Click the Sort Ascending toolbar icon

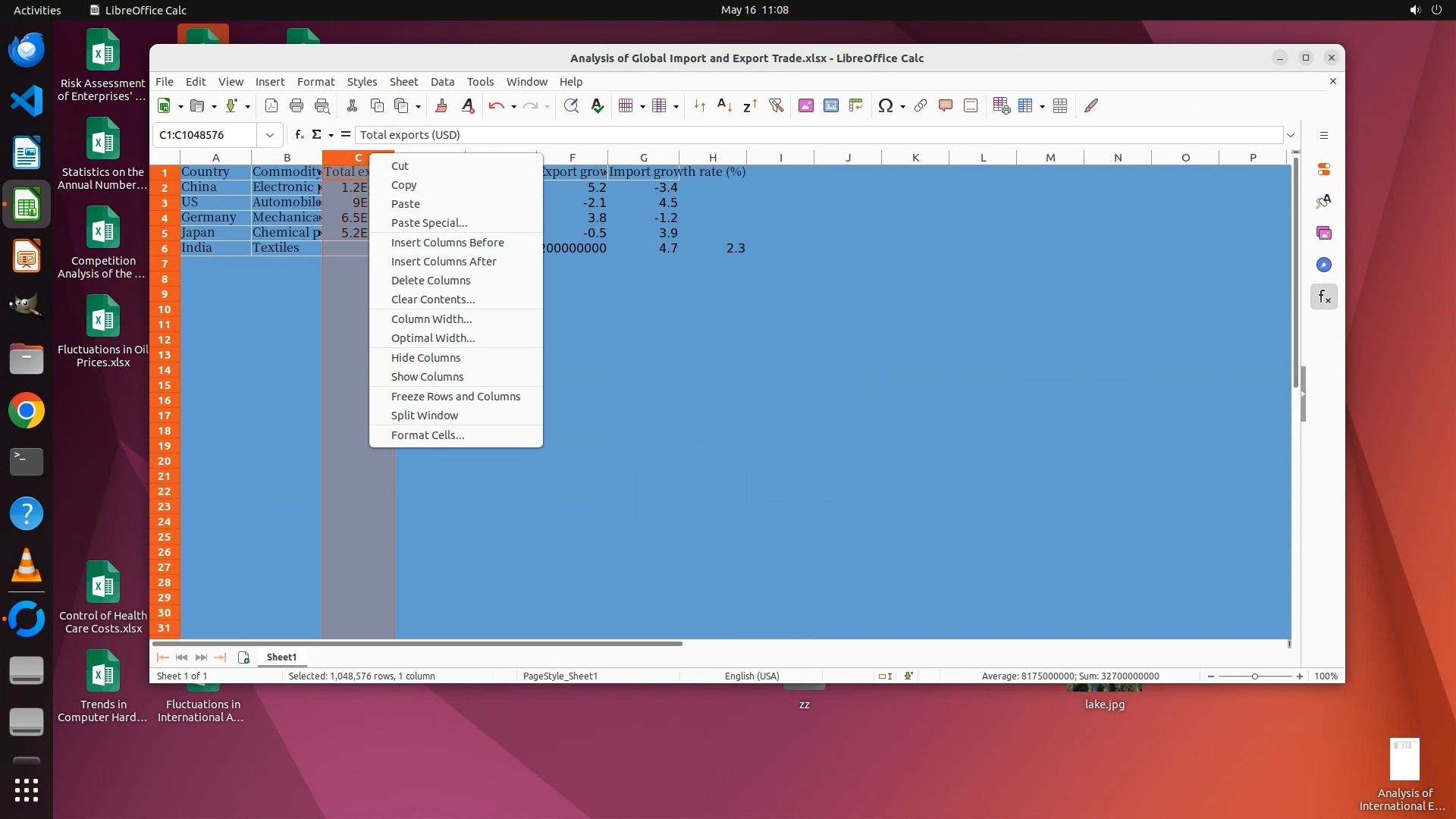pyautogui.click(x=724, y=106)
